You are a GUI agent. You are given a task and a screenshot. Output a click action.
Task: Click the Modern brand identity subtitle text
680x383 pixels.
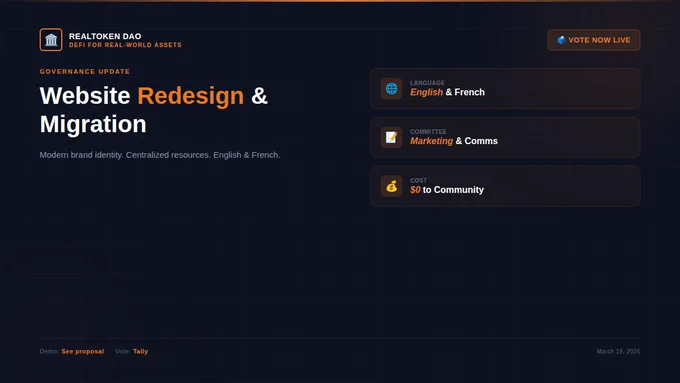click(160, 155)
